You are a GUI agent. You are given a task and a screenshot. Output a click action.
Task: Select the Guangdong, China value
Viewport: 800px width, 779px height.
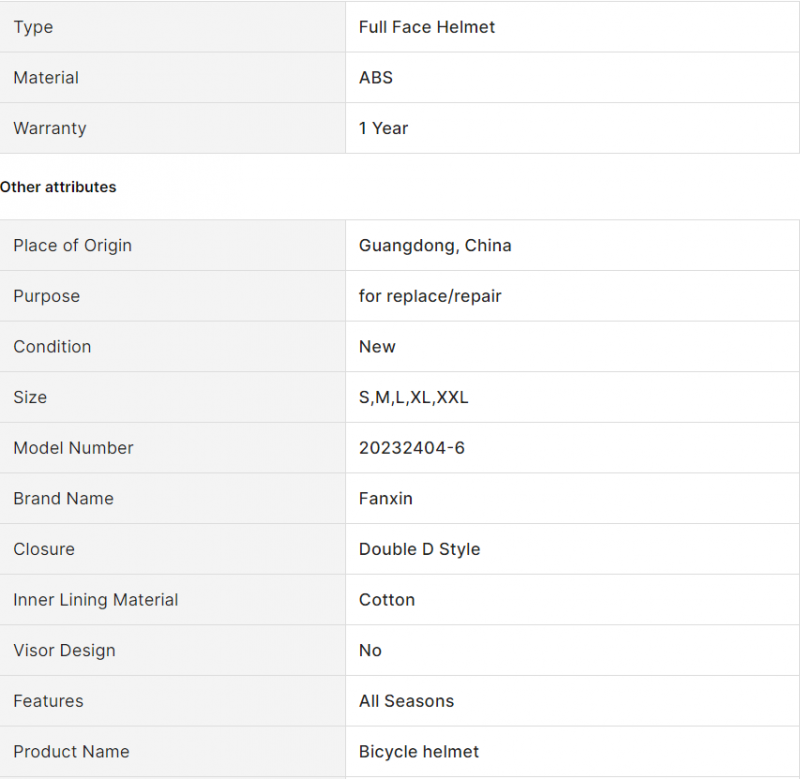point(435,245)
